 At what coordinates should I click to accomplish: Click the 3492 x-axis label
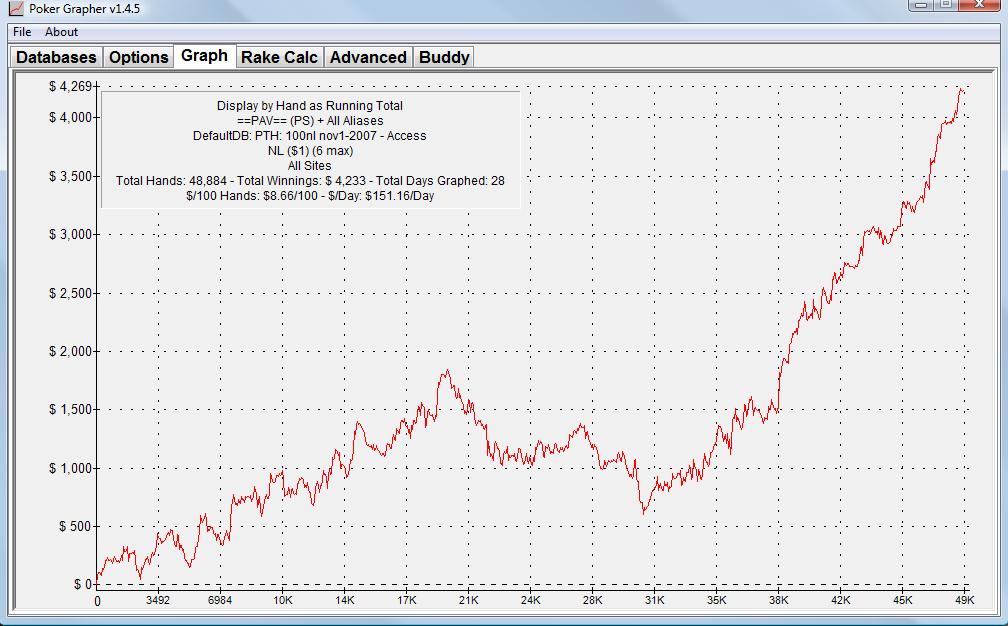tap(158, 601)
